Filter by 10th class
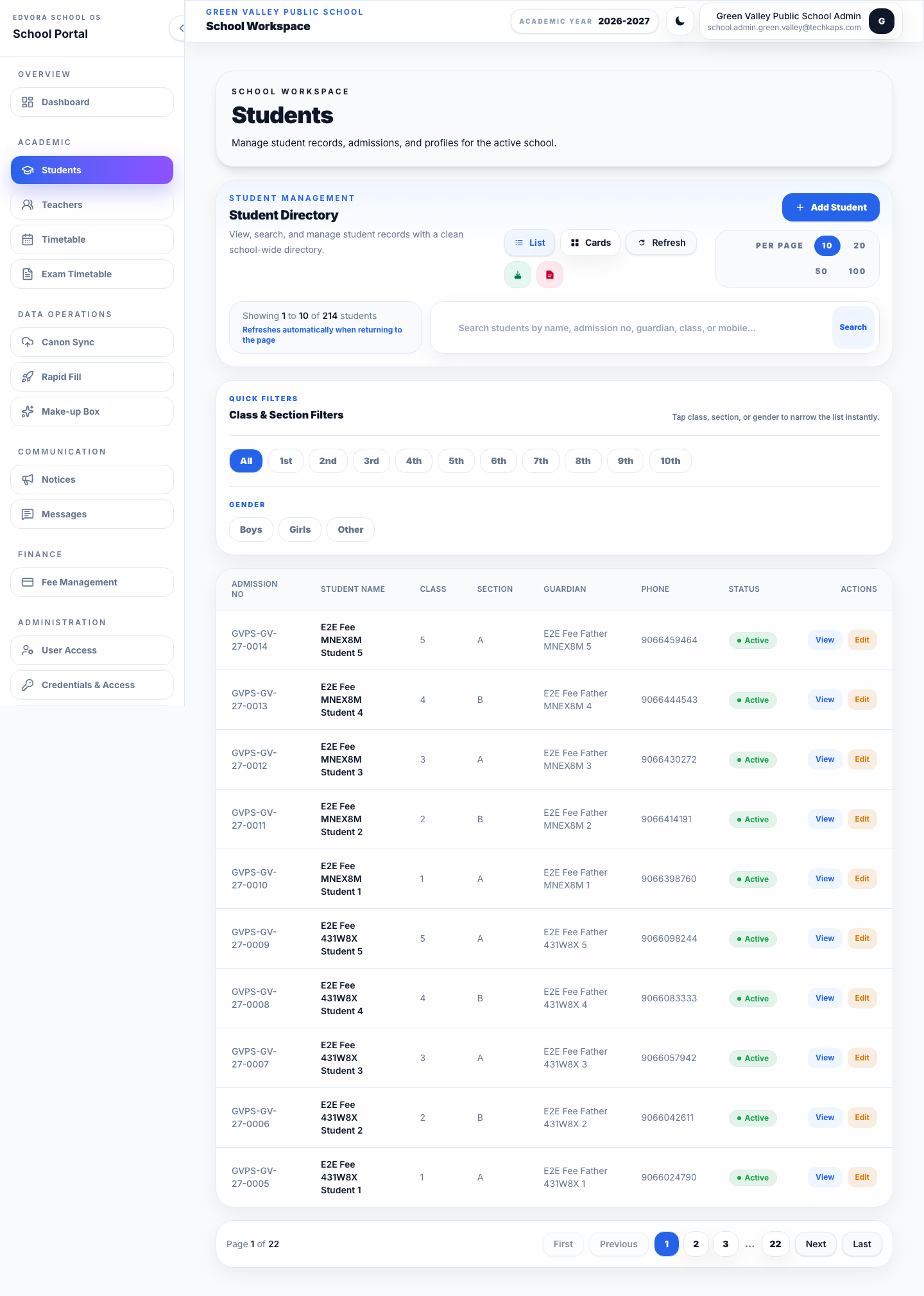Screen dimensions: 924x1296 click(x=671, y=461)
